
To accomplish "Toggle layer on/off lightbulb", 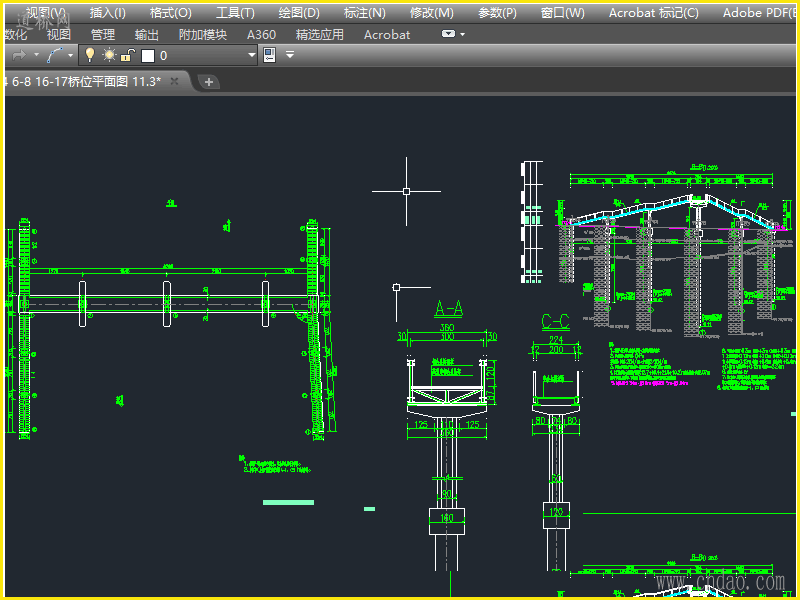I will click(89, 55).
